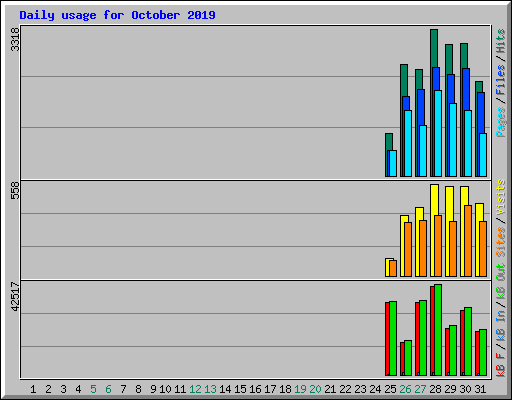Click day 28 on the x-axis
The image size is (512, 400).
tap(435, 389)
